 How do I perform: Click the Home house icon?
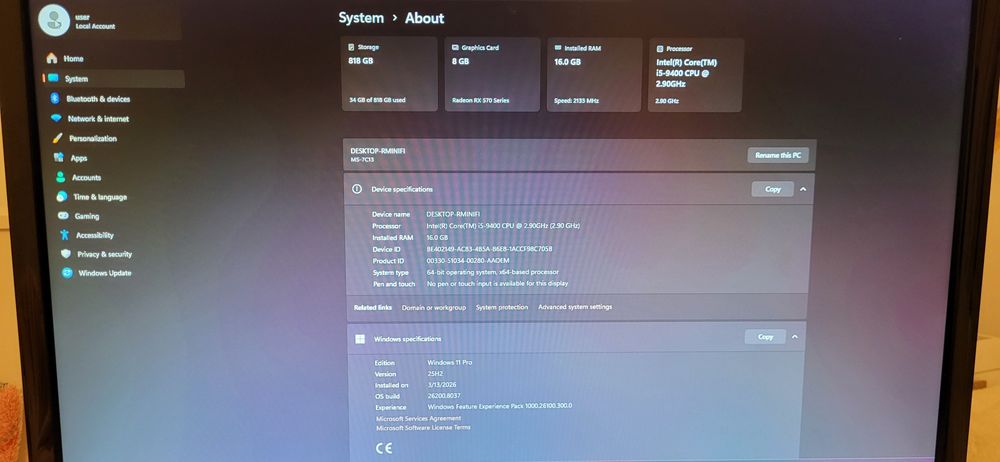tap(52, 59)
